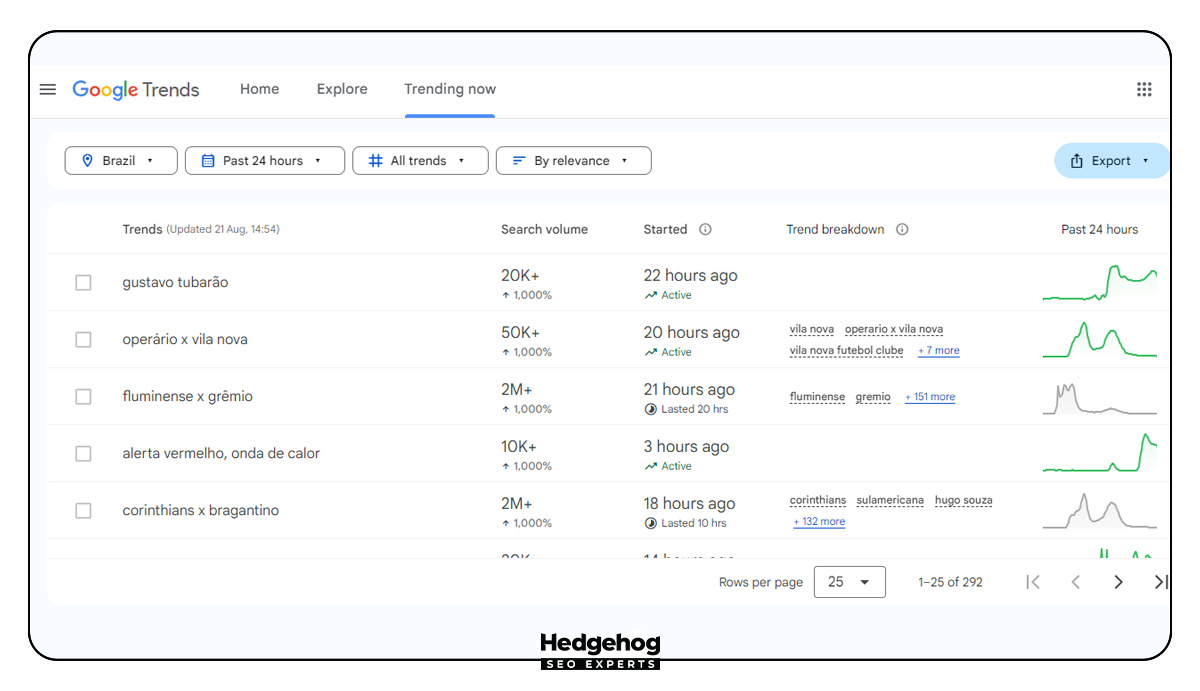This screenshot has width=1200, height=691.
Task: Open the corinthians x bragantino sparkline chart
Action: click(x=1100, y=511)
